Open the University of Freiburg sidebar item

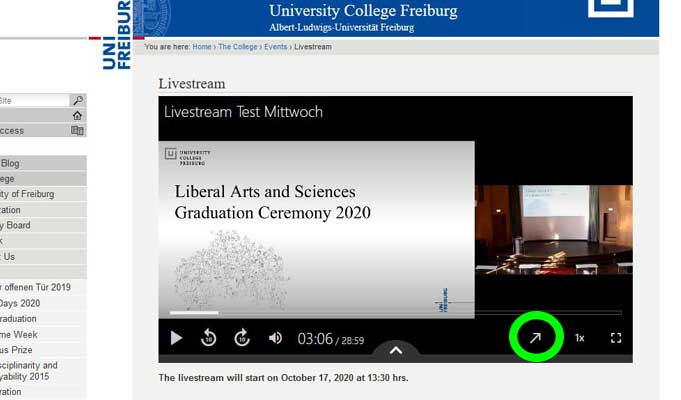[x=43, y=194]
